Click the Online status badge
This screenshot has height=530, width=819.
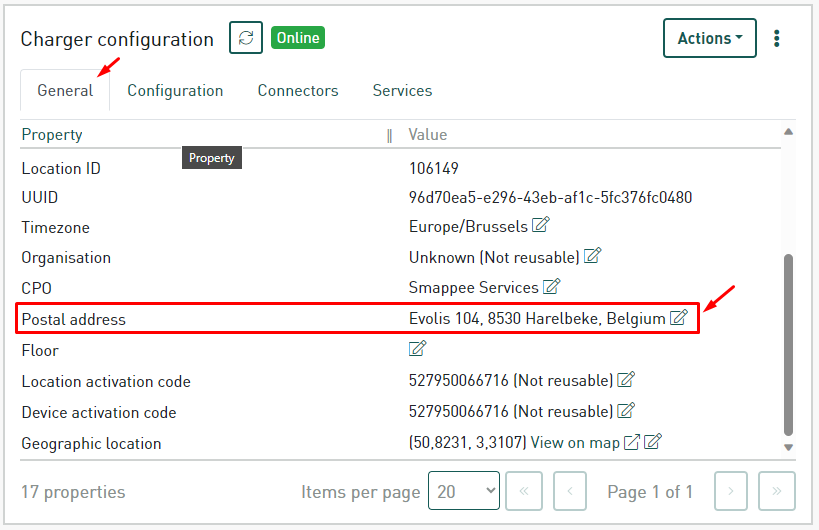coord(298,38)
